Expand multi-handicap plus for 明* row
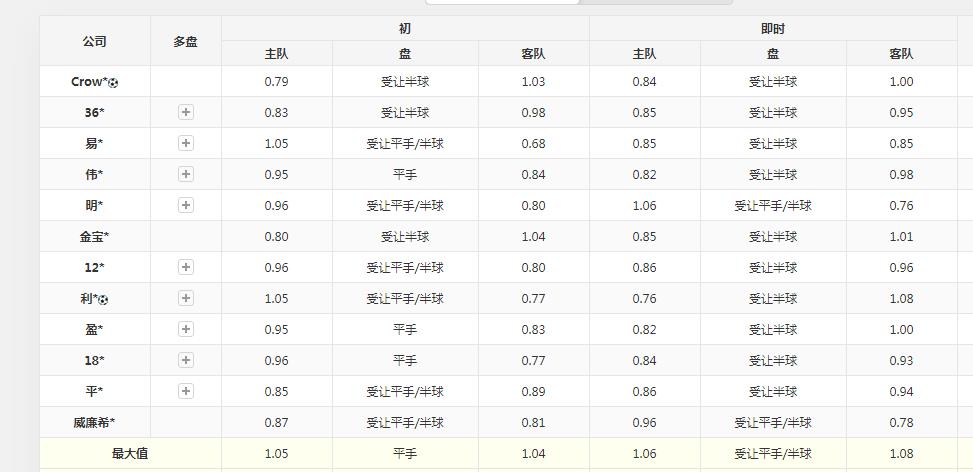973x472 pixels. point(186,205)
